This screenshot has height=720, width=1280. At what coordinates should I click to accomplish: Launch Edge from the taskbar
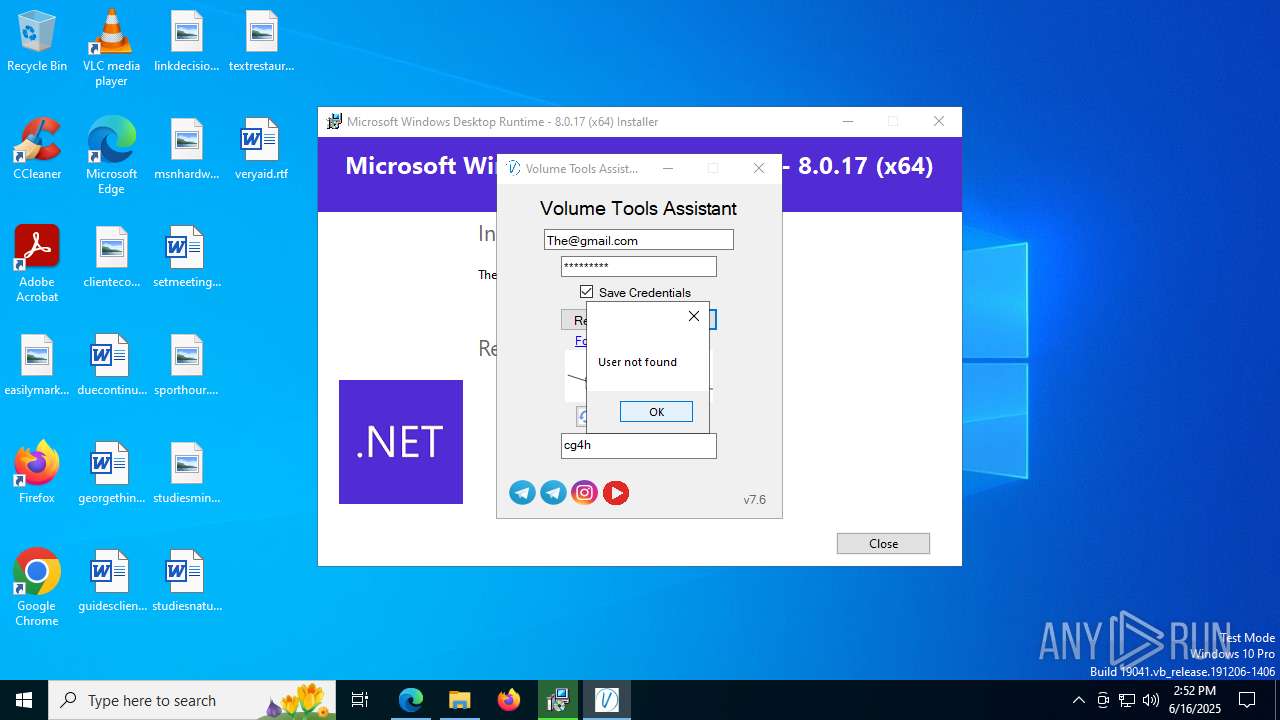411,700
